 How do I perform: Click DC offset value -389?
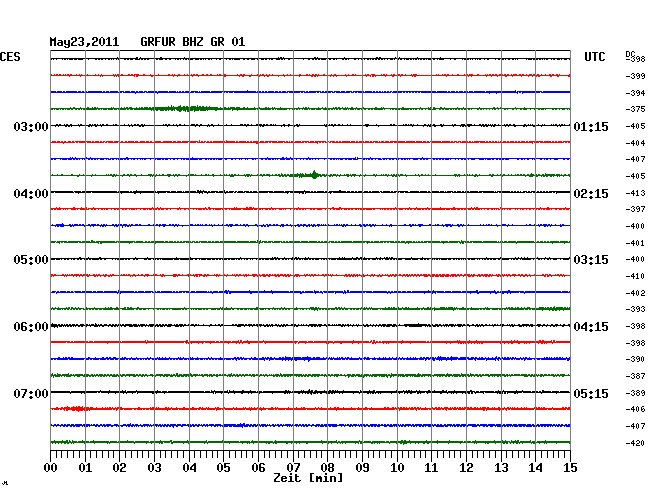635,393
